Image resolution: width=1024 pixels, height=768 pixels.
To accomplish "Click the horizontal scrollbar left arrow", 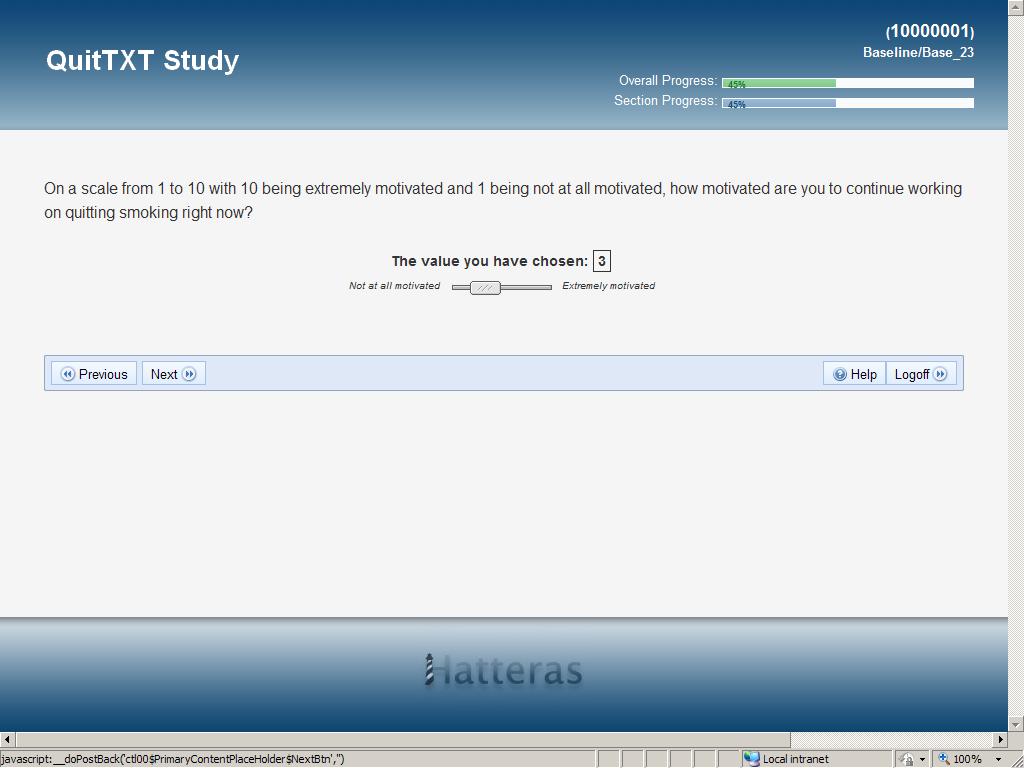I will pyautogui.click(x=7, y=739).
